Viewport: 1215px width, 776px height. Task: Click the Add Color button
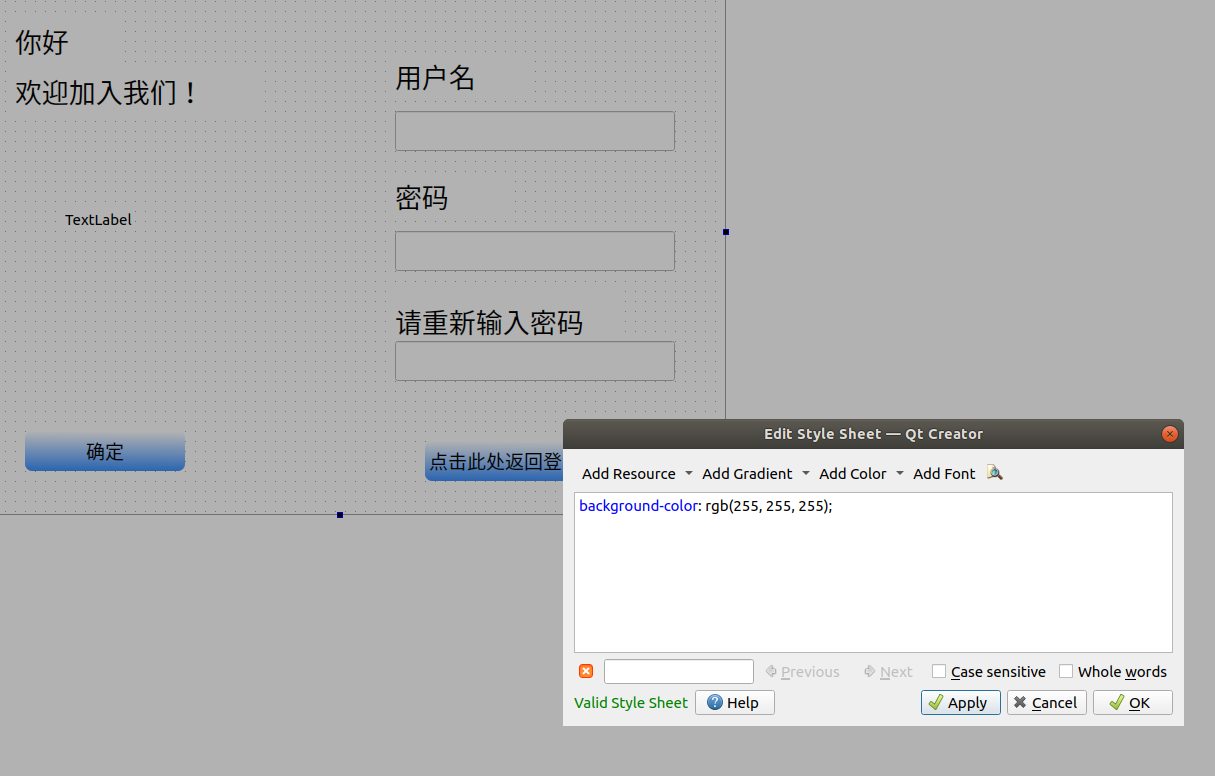click(852, 474)
